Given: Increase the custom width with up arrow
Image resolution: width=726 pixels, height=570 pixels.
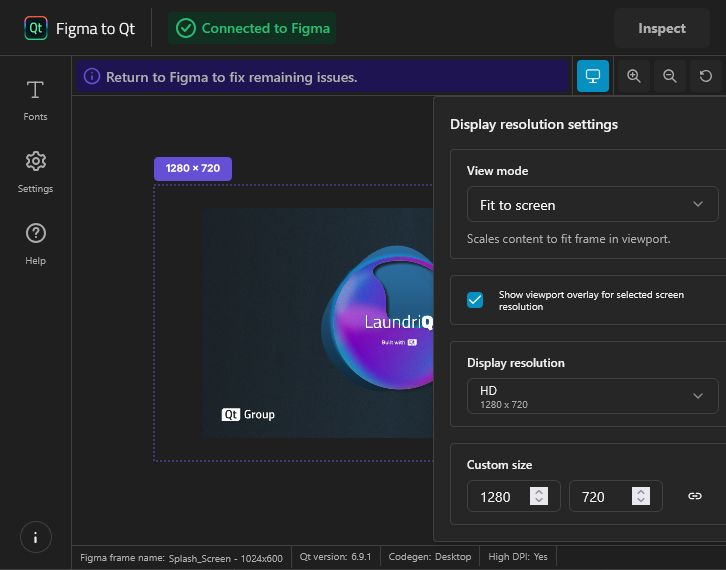Looking at the screenshot, I should 539,491.
